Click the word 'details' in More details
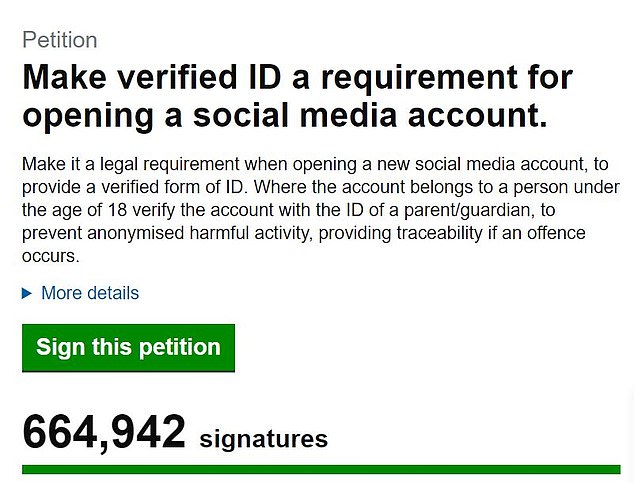 click(110, 293)
